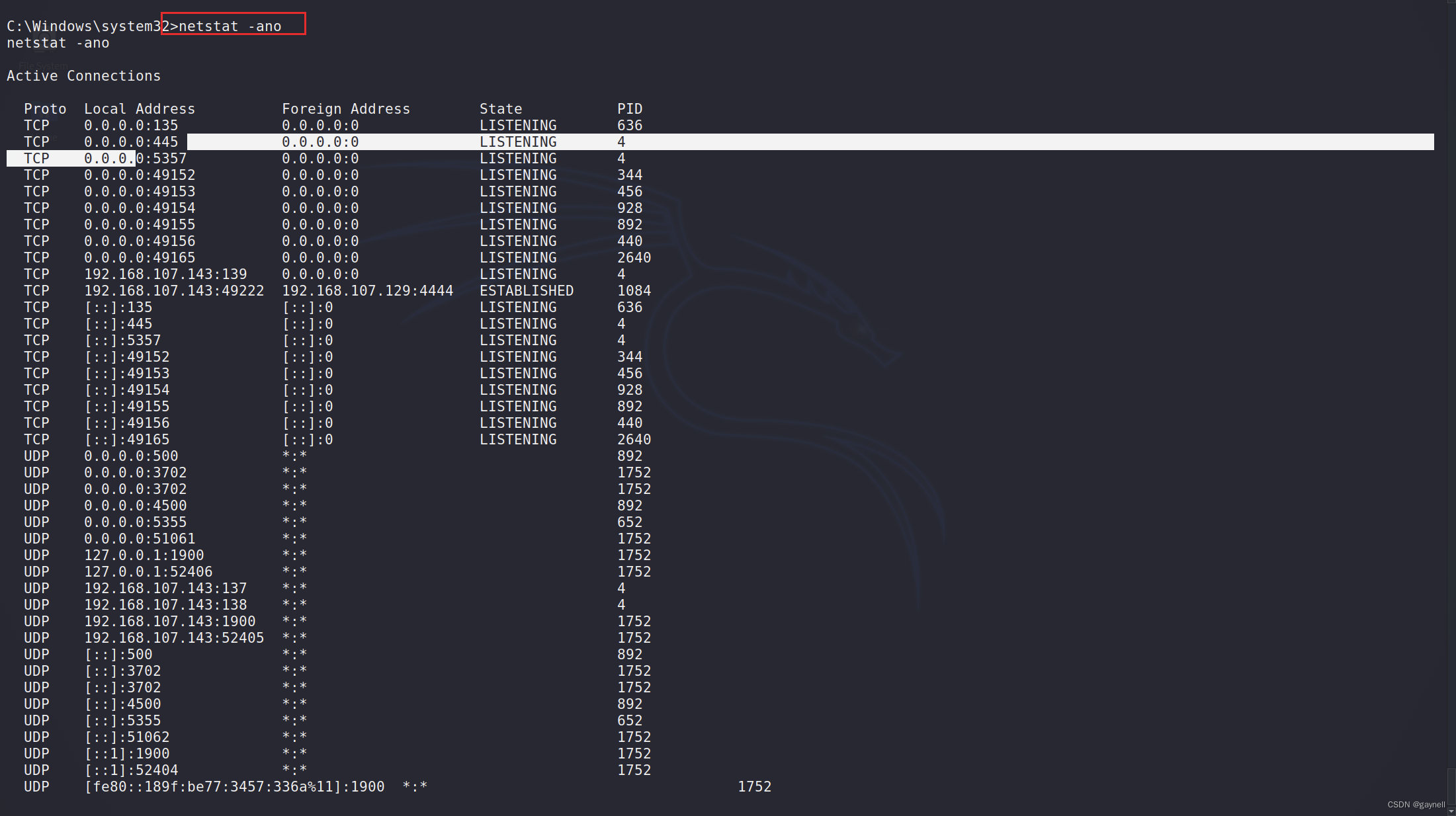Click PID 344 in the [::]:49152 row
Viewport: 1456px width, 816px height.
[x=630, y=357]
